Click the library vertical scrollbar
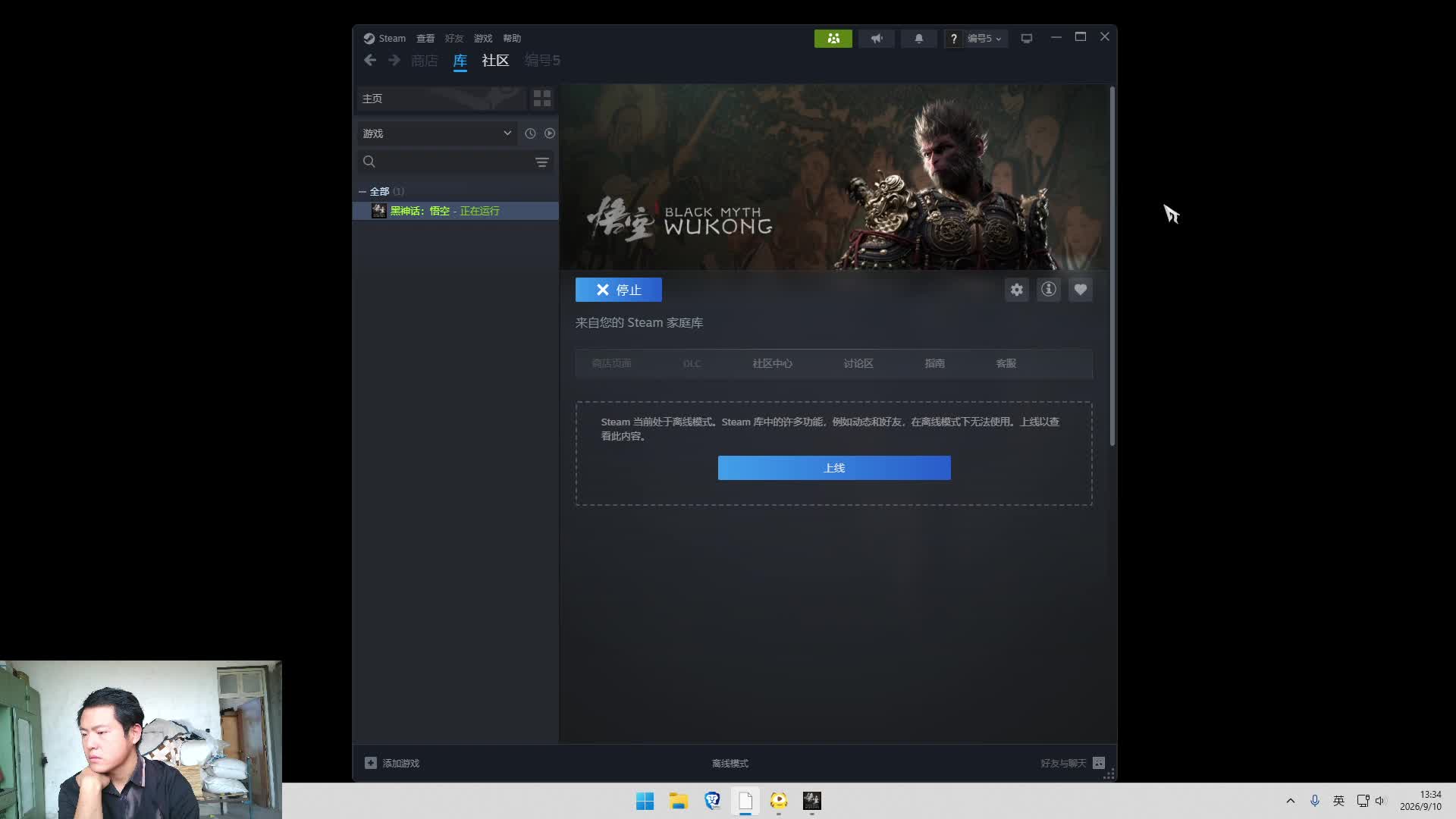 1112,265
